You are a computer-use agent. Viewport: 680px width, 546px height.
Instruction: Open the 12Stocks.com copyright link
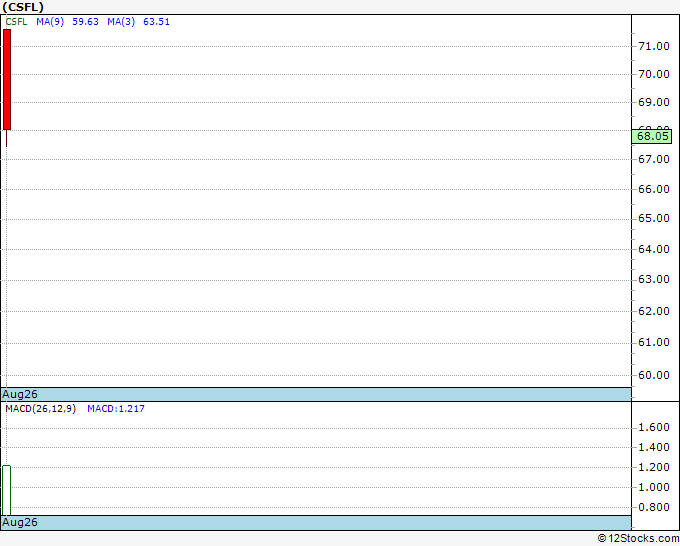[x=638, y=538]
